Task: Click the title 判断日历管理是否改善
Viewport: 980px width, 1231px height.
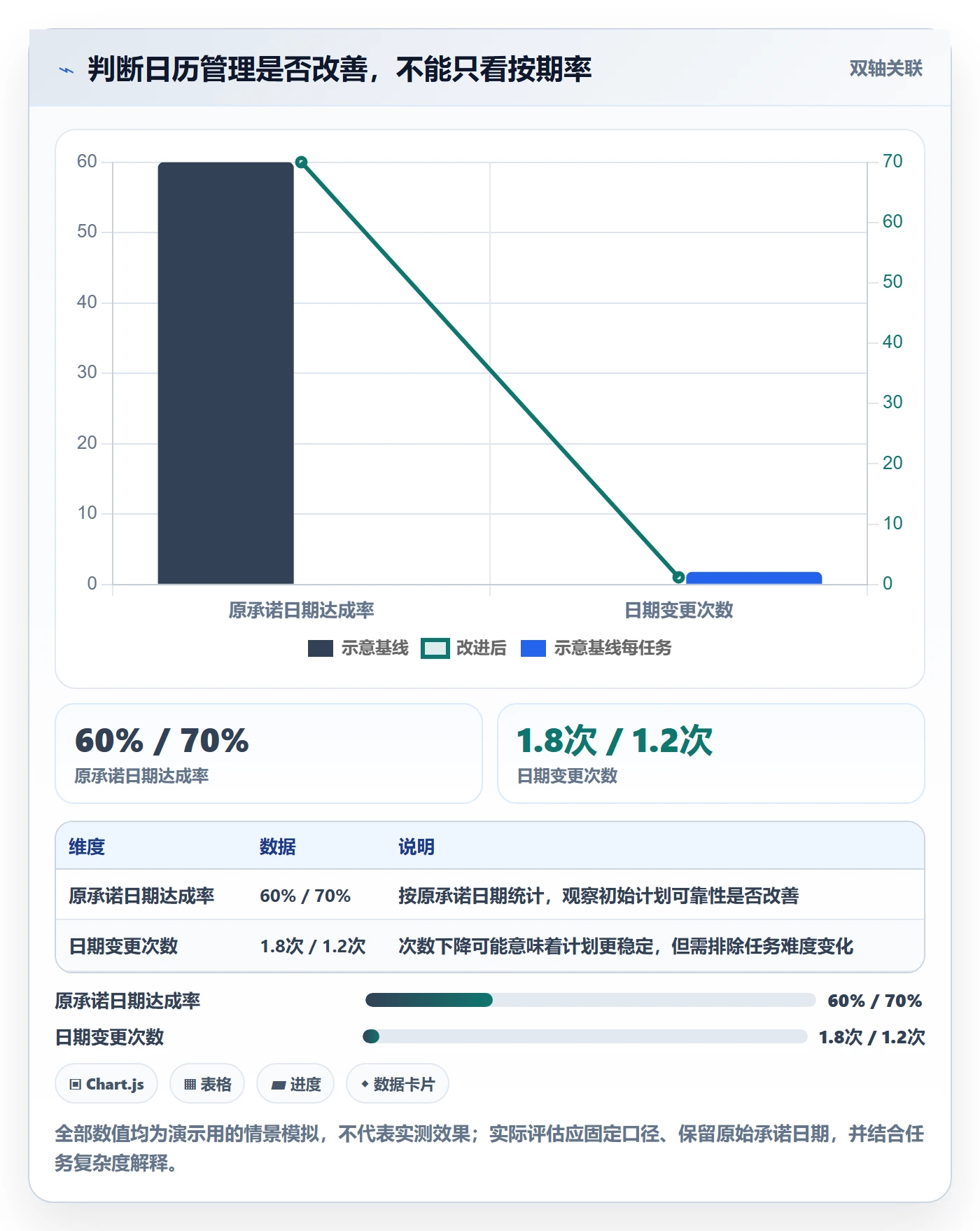Action: point(339,69)
